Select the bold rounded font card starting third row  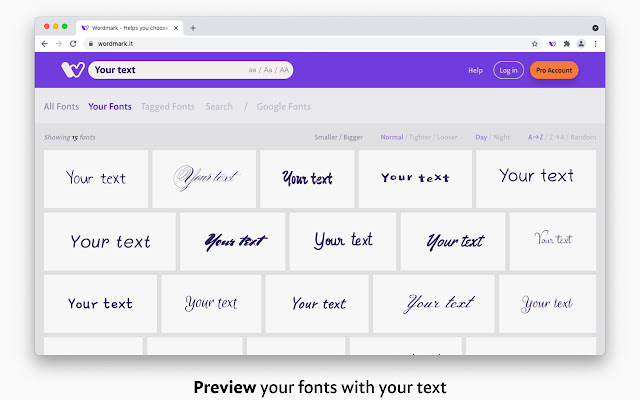coord(100,304)
